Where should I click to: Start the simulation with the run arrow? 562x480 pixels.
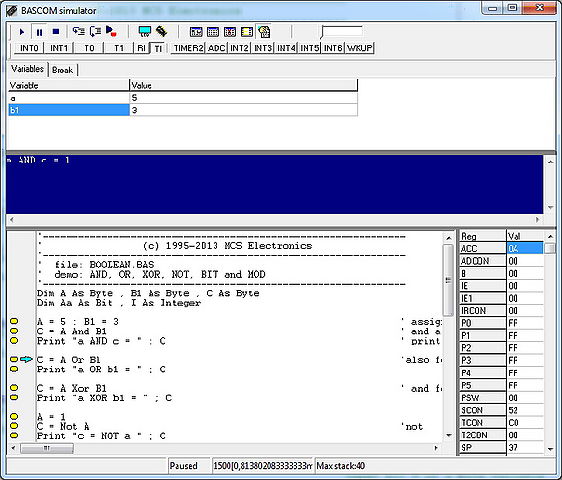point(22,32)
